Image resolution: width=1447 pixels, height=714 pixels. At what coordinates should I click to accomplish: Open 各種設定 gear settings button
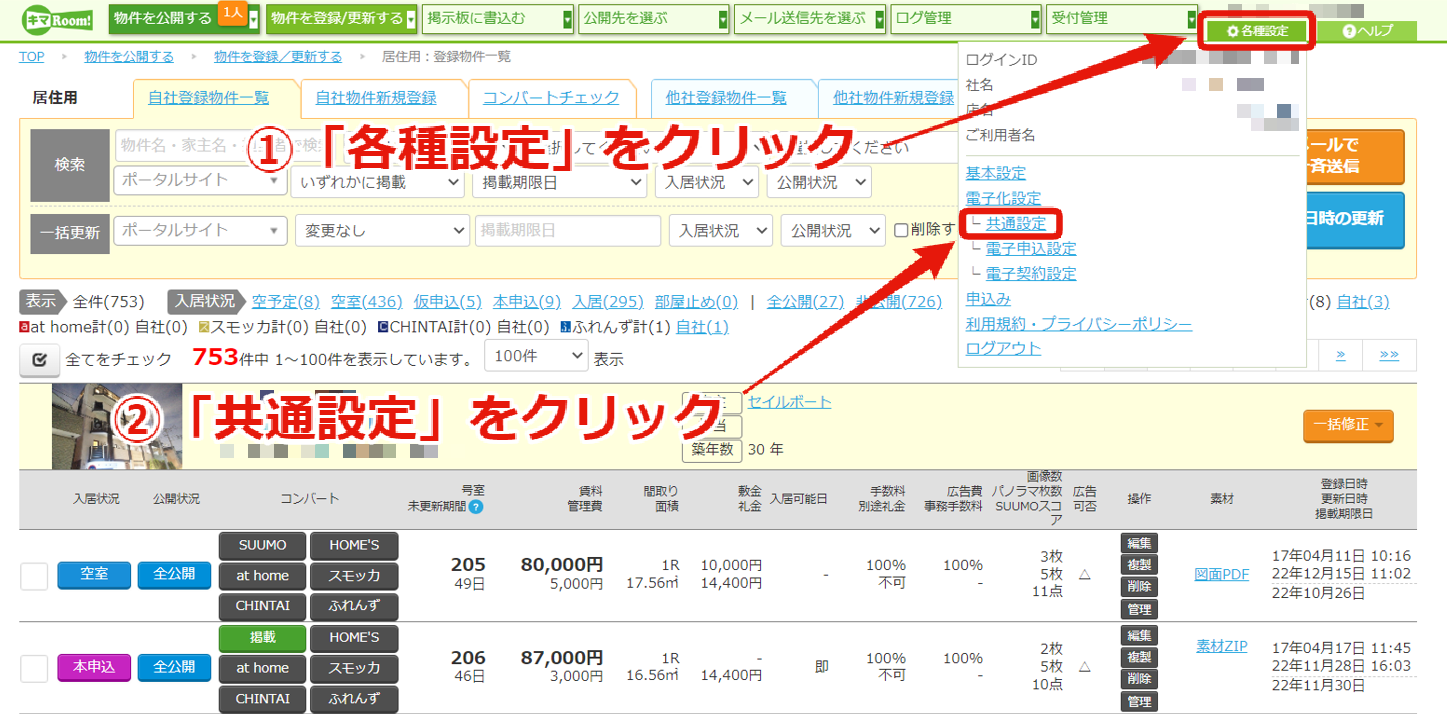(1257, 31)
